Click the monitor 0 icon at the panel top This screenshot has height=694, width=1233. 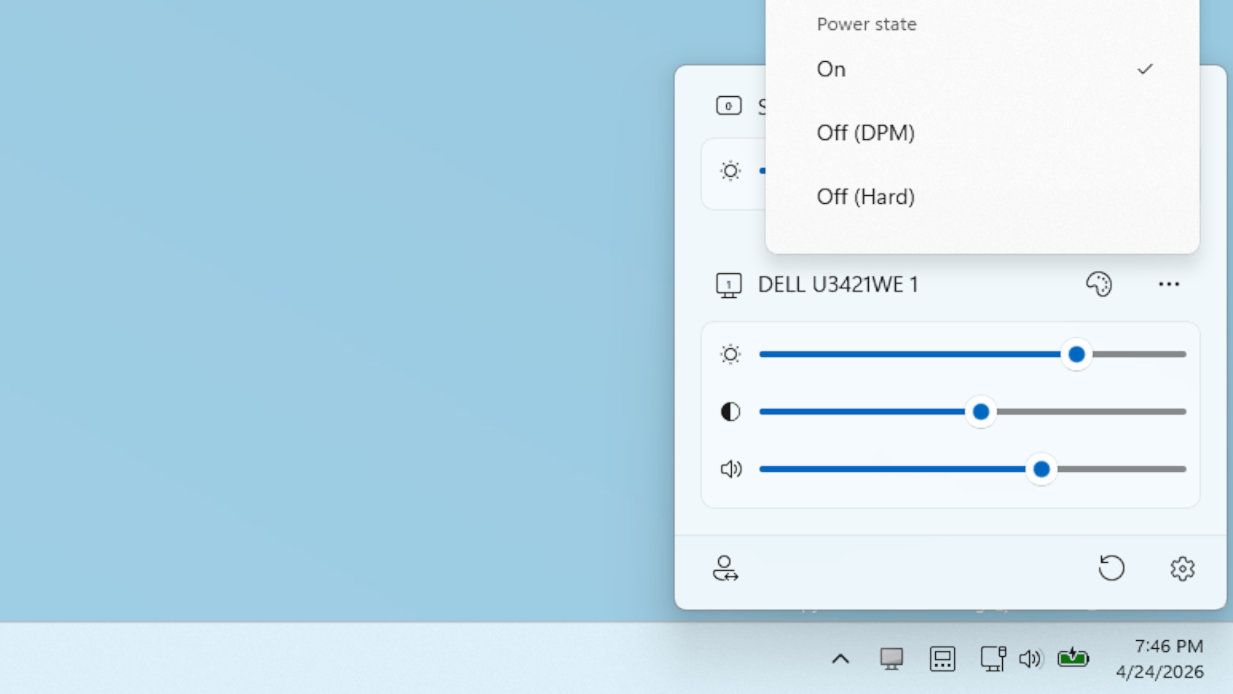click(729, 105)
